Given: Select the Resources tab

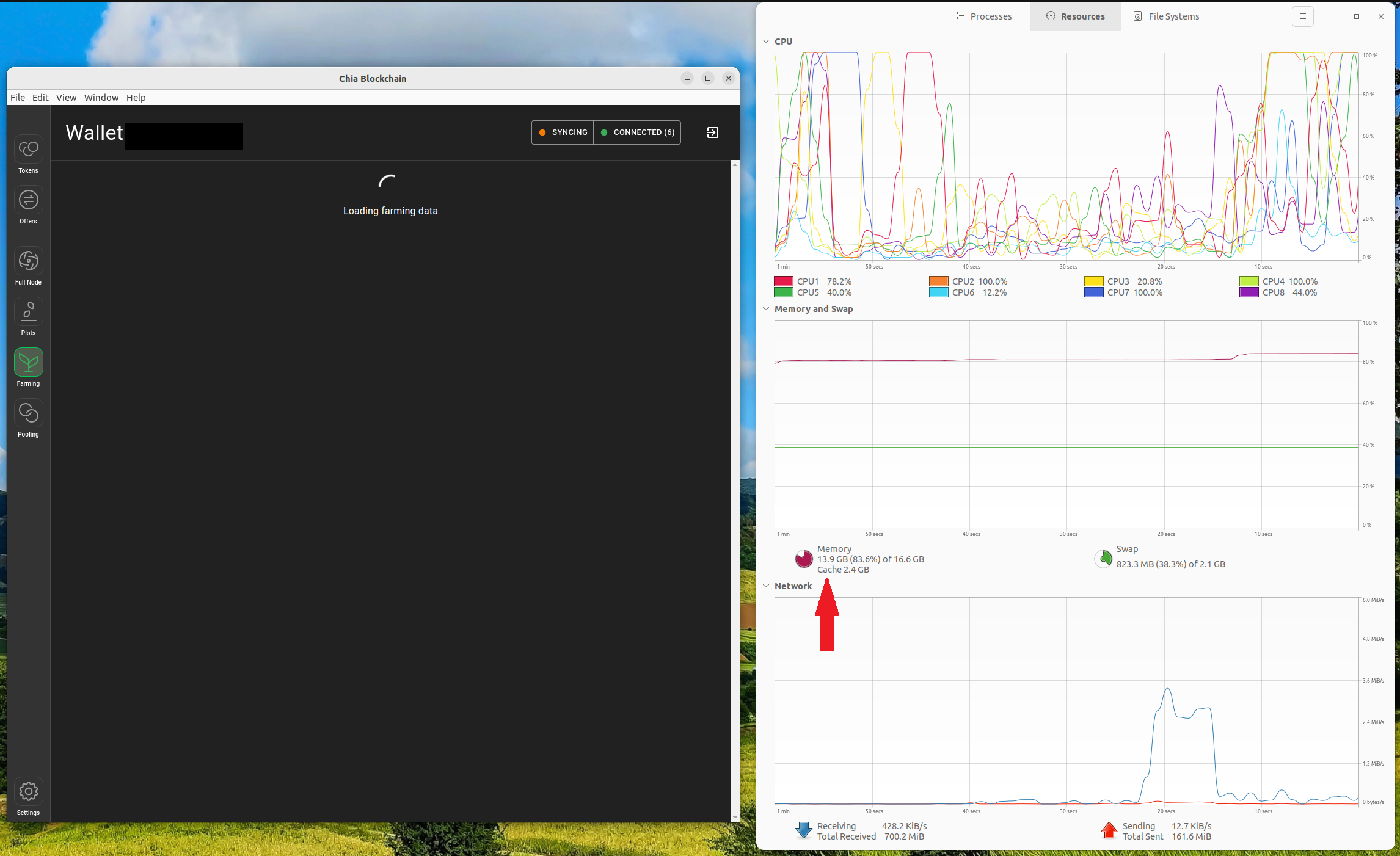Looking at the screenshot, I should 1076,16.
